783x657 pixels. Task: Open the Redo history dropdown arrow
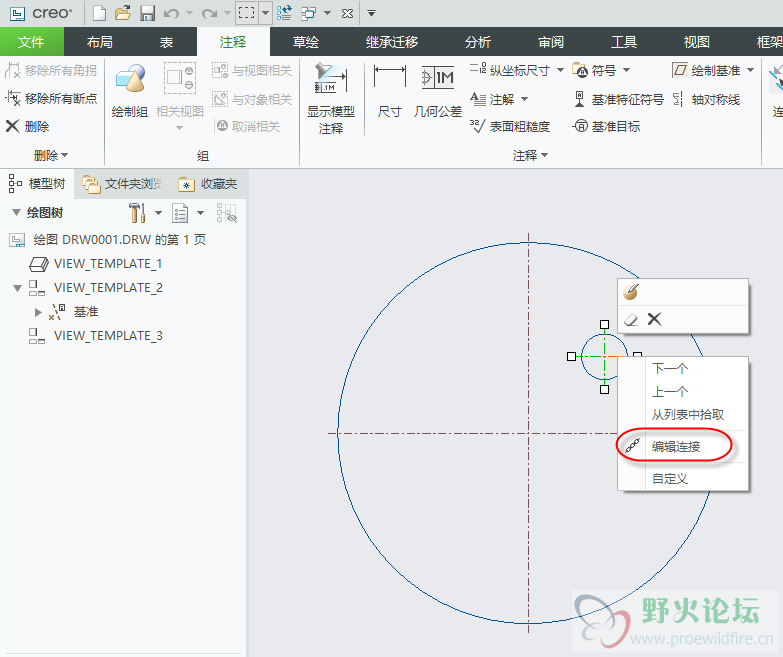tap(227, 13)
